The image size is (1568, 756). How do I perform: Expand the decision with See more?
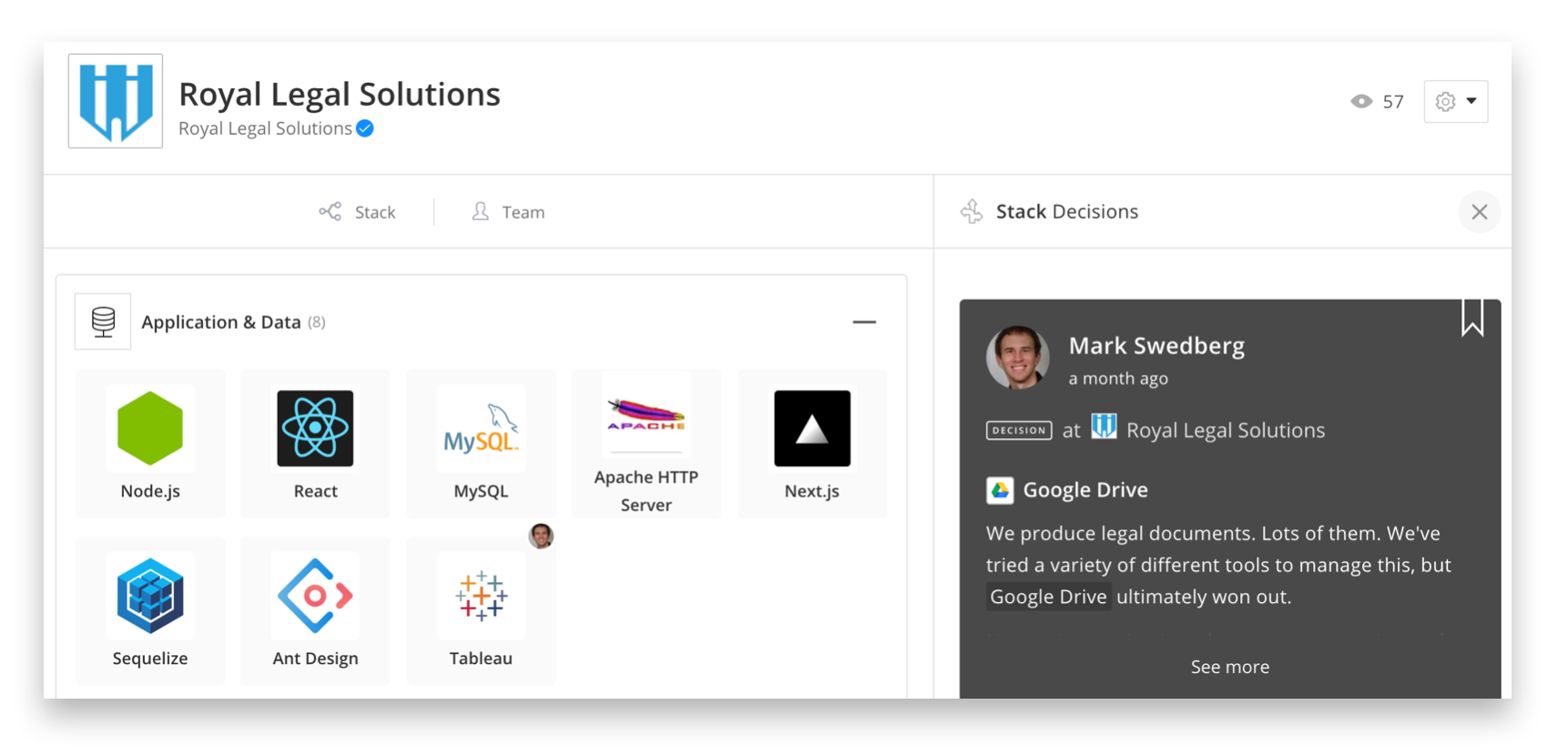1230,667
